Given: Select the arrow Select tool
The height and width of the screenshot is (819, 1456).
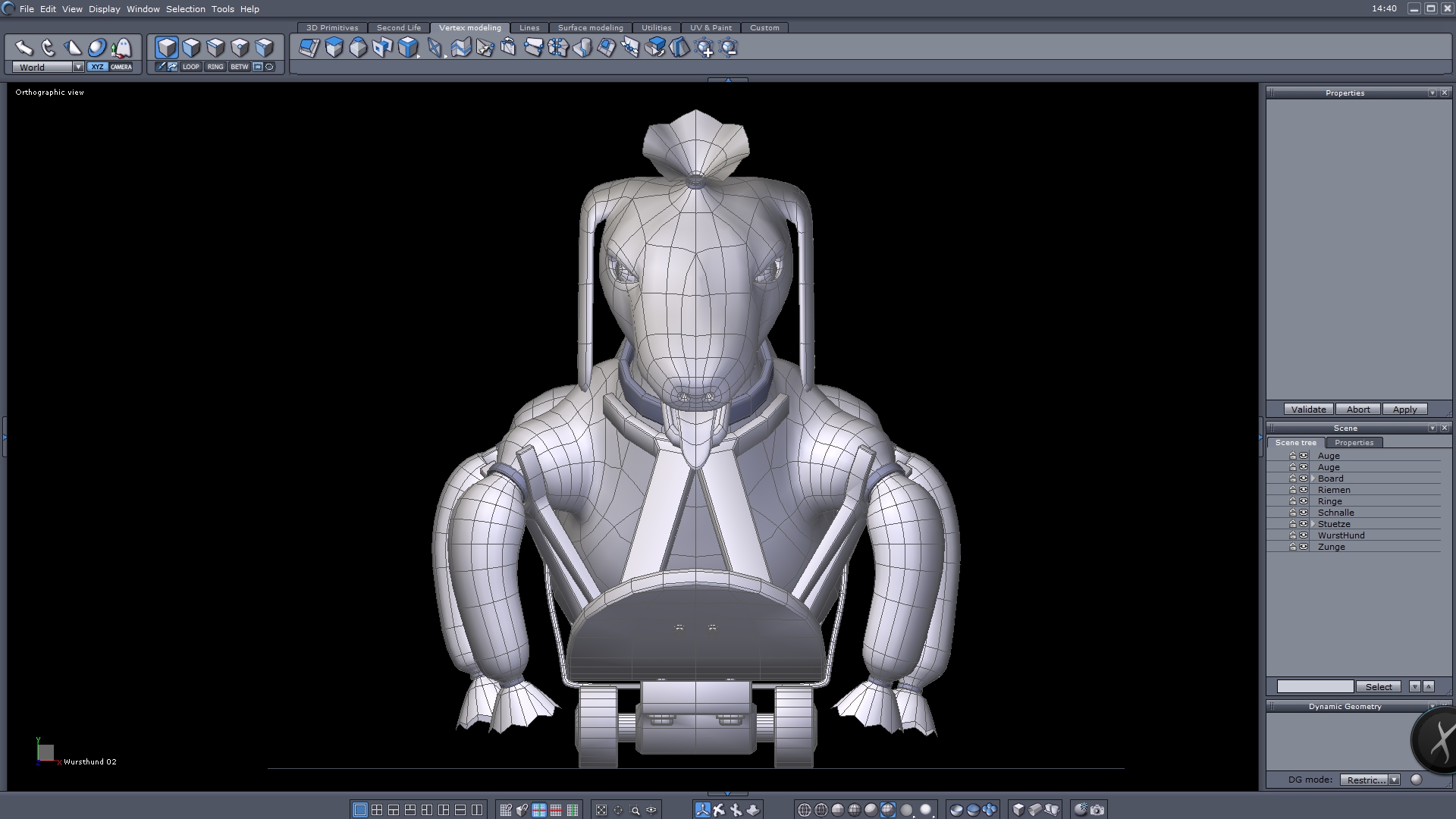Looking at the screenshot, I should click(x=24, y=49).
